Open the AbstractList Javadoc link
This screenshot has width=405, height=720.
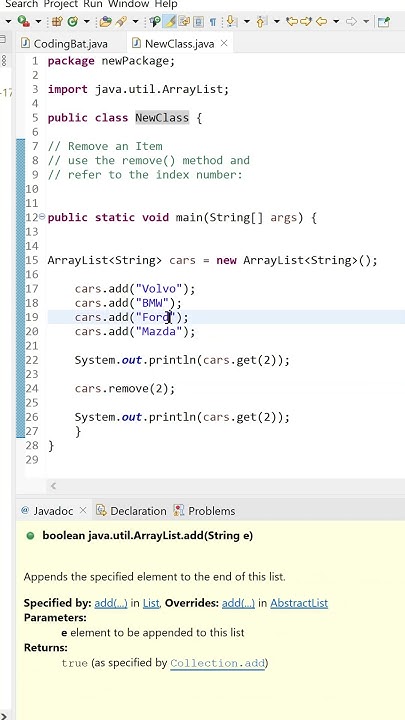coord(299,603)
